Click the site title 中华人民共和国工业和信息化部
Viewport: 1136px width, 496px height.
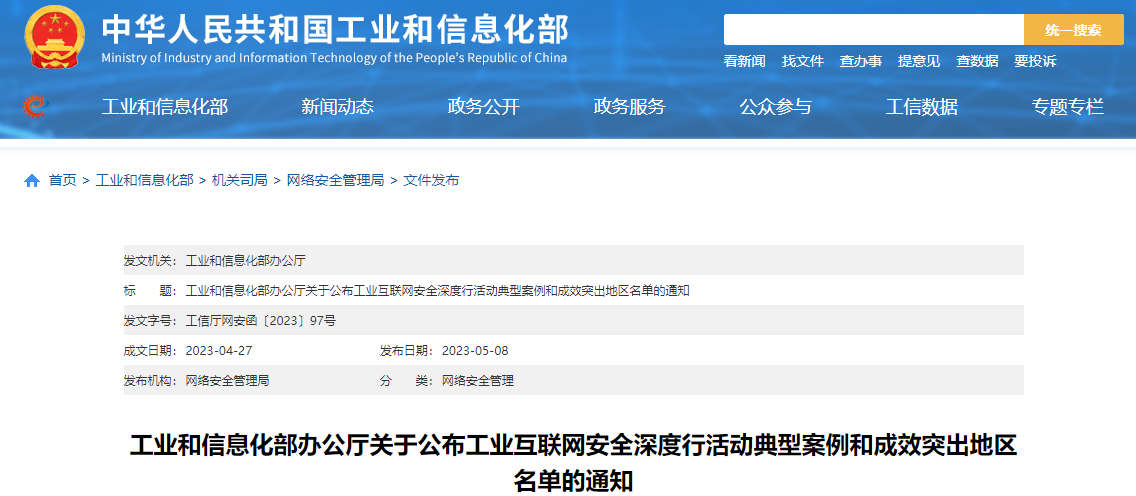(335, 30)
